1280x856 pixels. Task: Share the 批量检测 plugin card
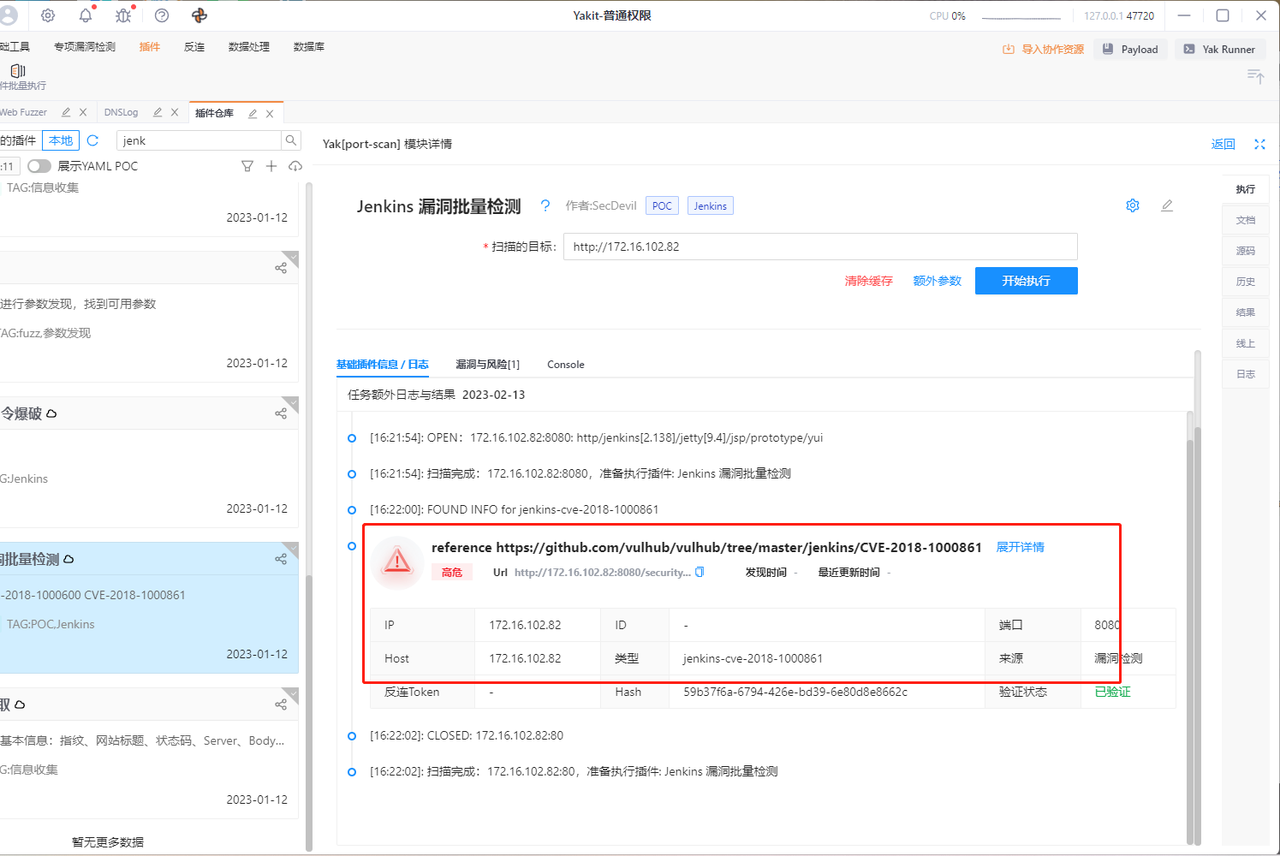click(x=281, y=559)
